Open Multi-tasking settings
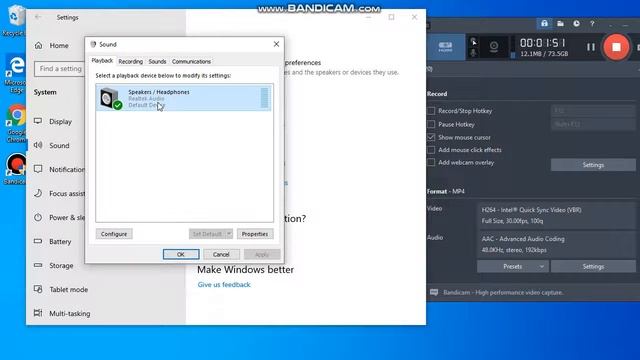The width and height of the screenshot is (640, 360). click(x=62, y=313)
